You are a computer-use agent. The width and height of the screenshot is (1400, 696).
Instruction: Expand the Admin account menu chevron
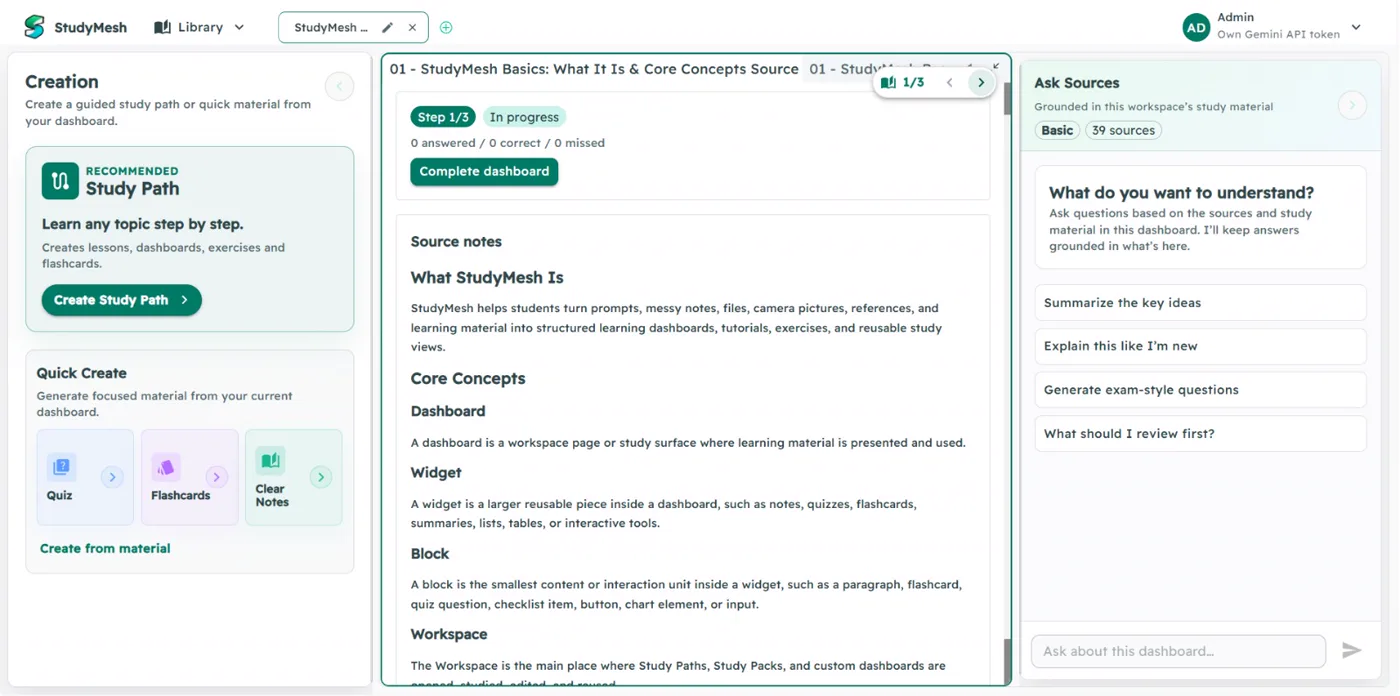tap(1356, 28)
